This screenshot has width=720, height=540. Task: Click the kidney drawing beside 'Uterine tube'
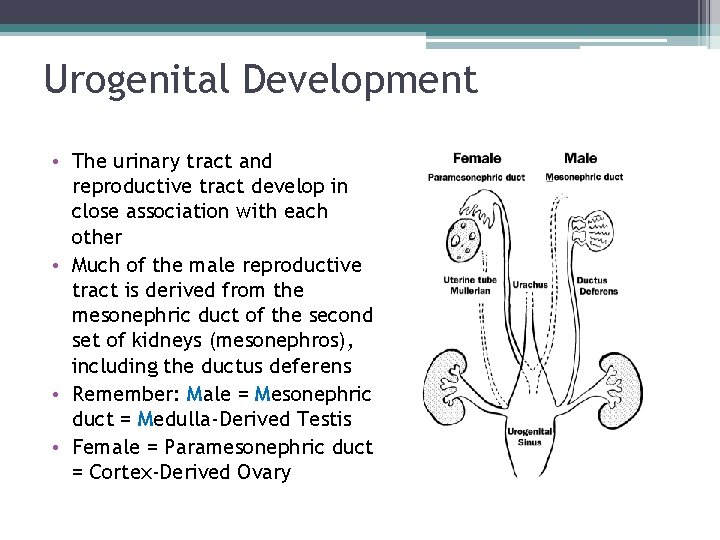pyautogui.click(x=445, y=387)
